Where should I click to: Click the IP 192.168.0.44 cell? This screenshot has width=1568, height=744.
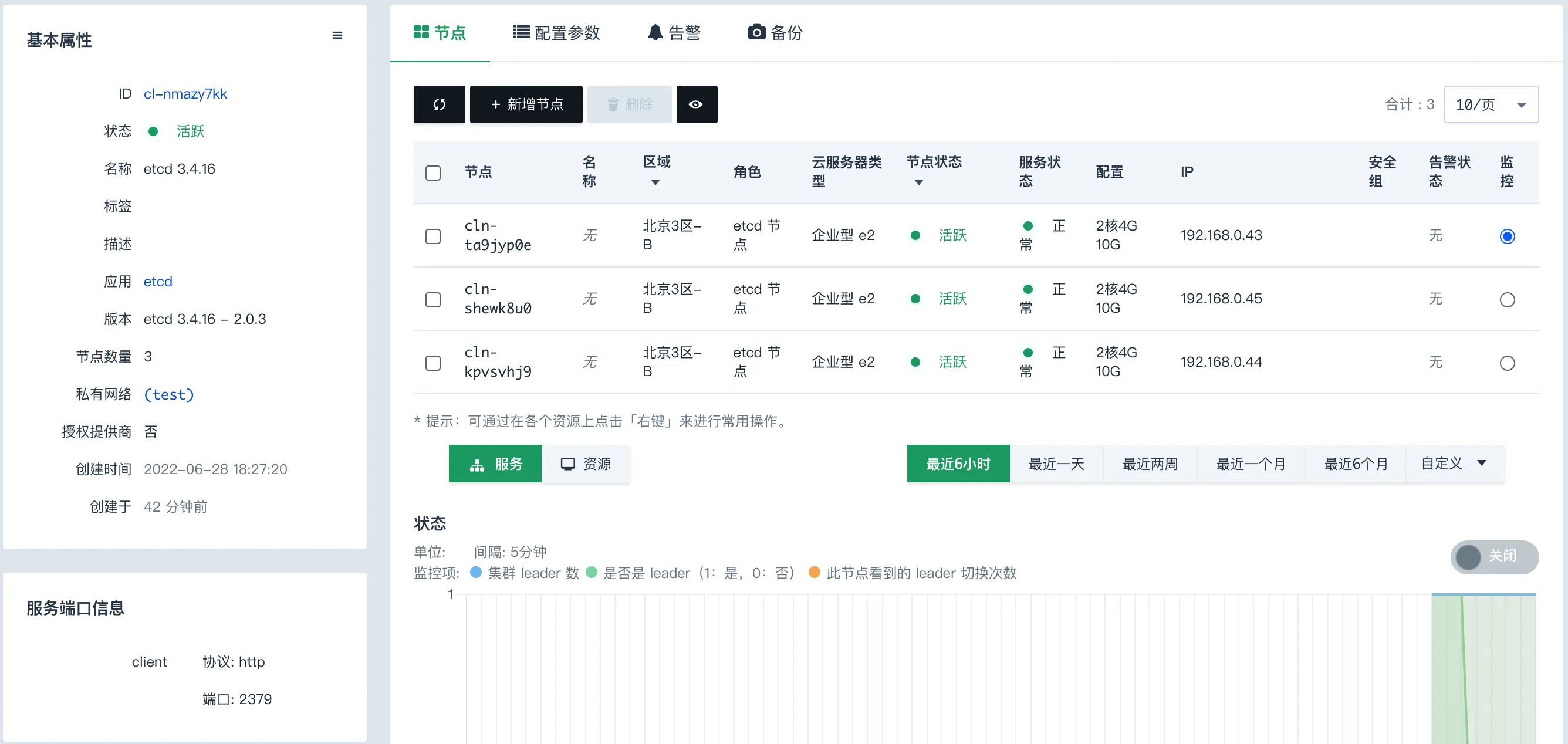1221,362
